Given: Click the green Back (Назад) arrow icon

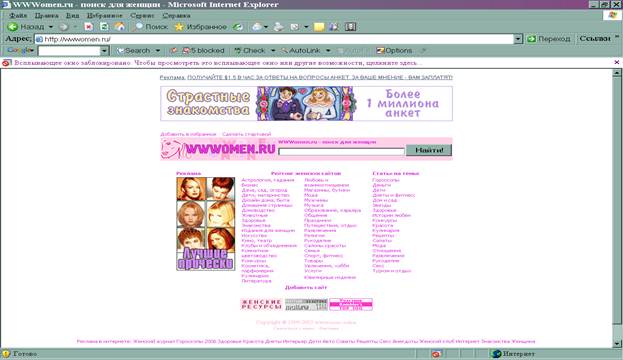Looking at the screenshot, I should tap(13, 27).
